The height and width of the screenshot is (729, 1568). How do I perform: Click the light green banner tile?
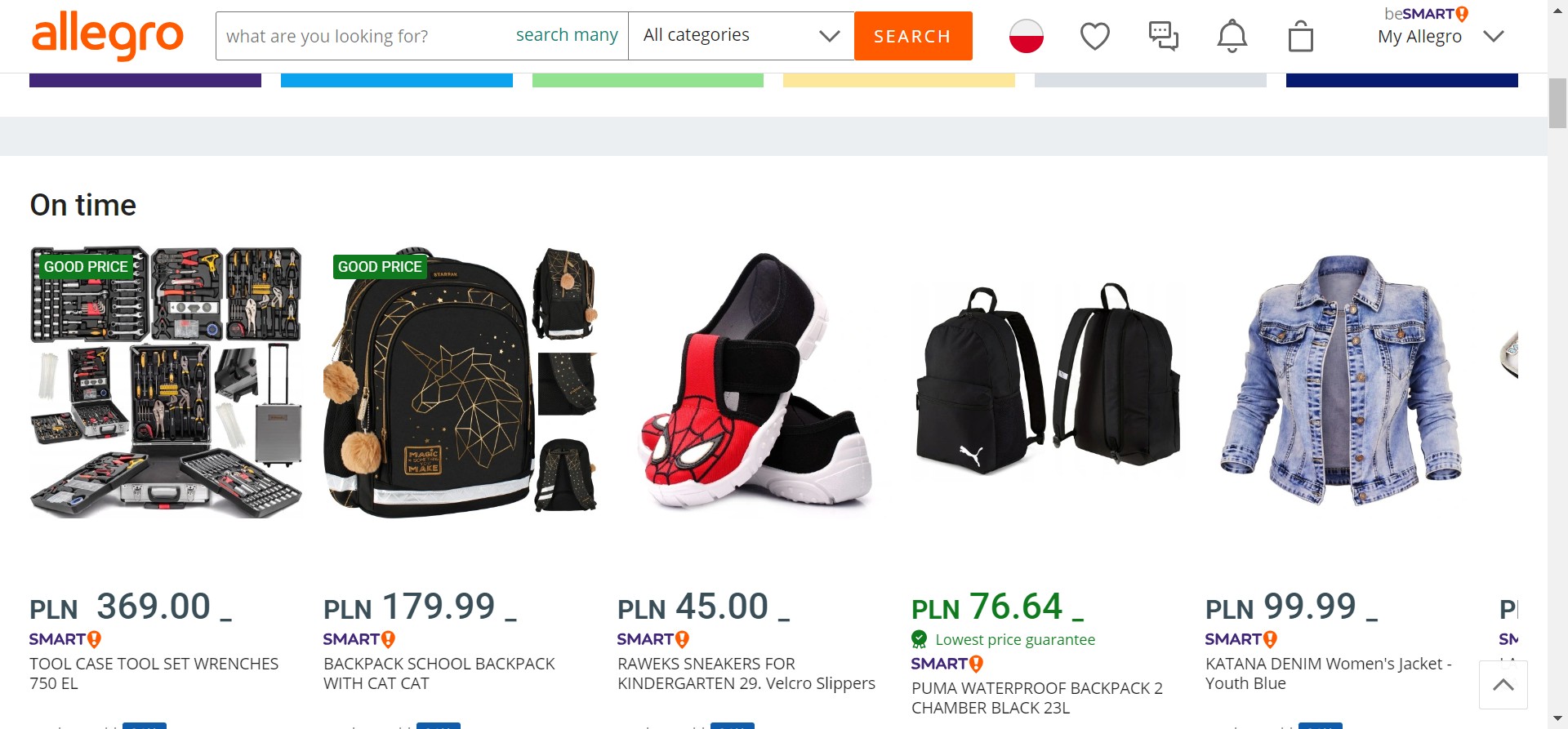pyautogui.click(x=648, y=80)
